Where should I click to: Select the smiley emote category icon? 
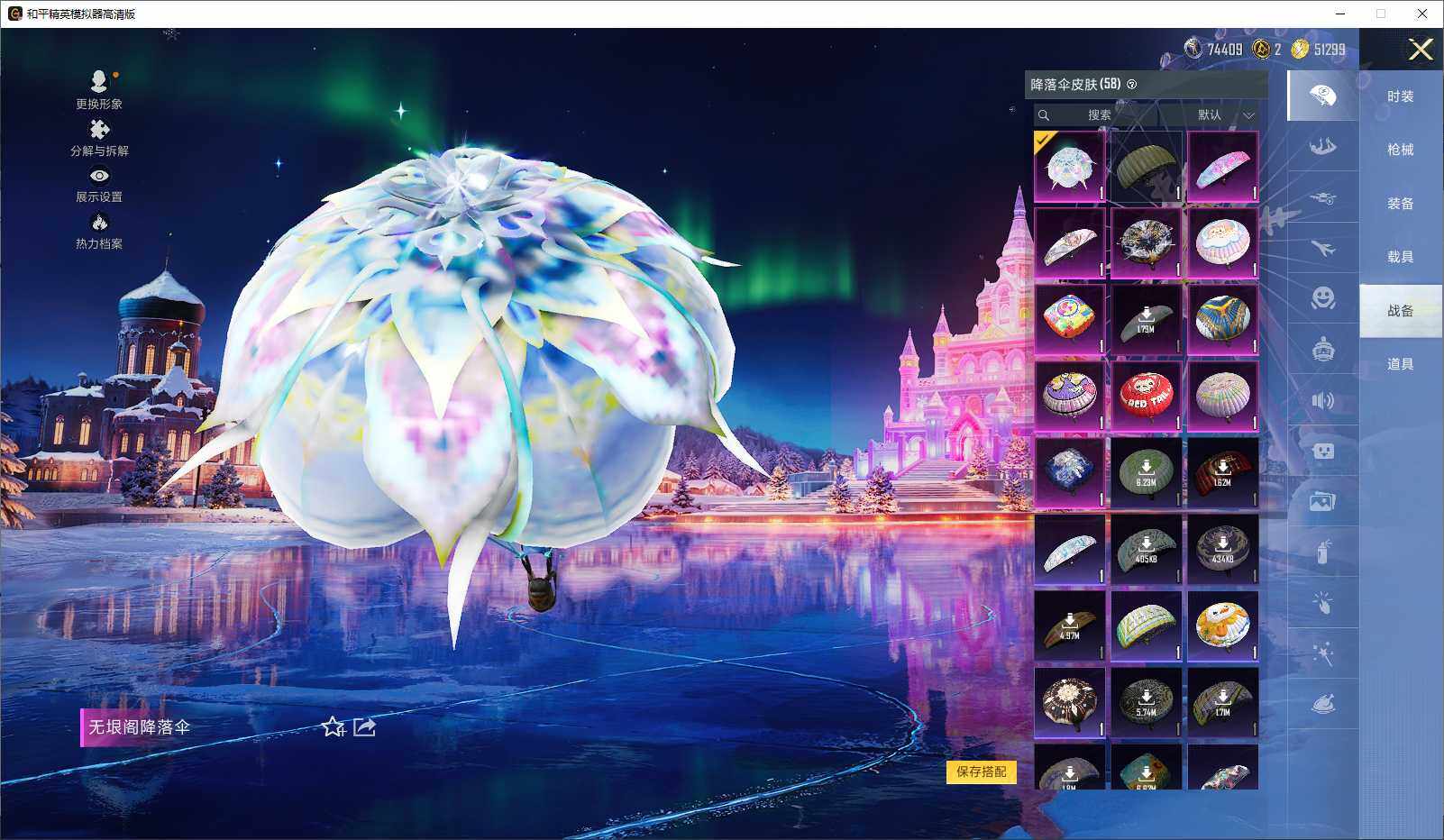[1322, 298]
